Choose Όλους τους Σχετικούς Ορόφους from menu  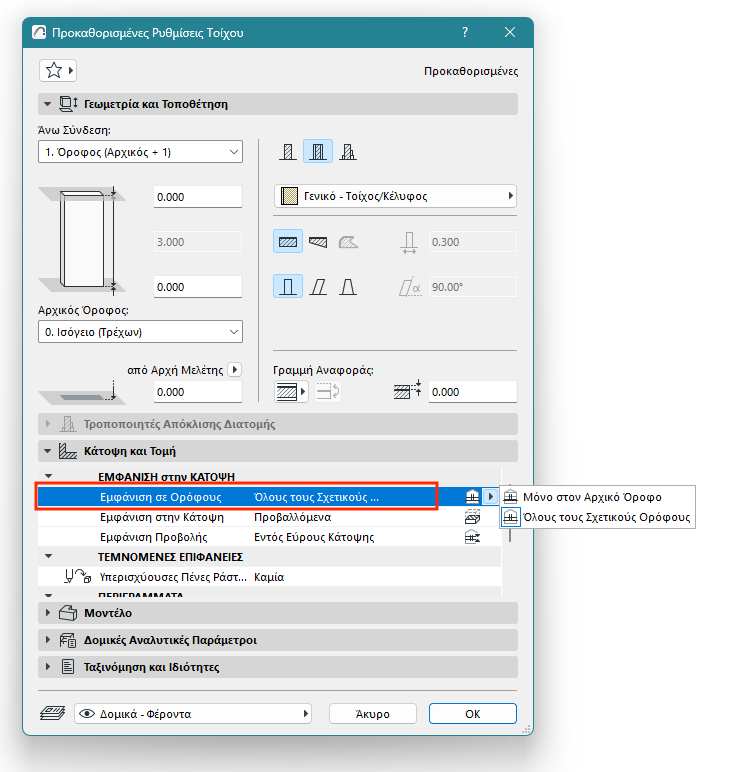pos(597,517)
